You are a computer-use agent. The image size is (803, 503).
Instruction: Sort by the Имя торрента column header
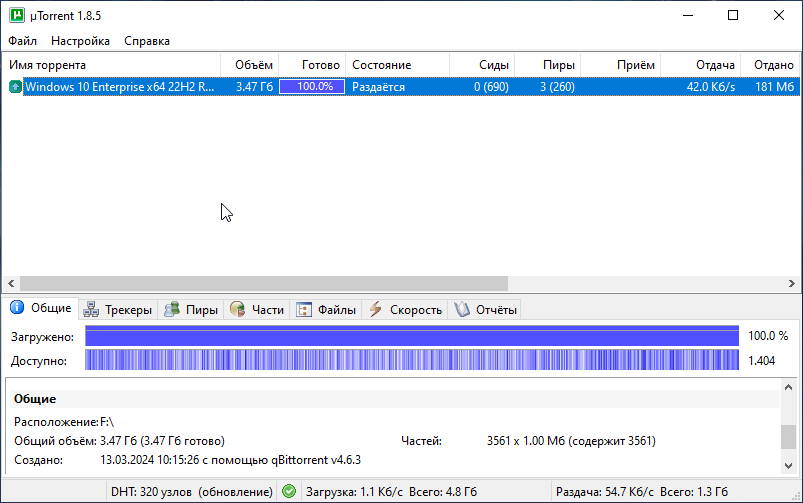point(110,64)
